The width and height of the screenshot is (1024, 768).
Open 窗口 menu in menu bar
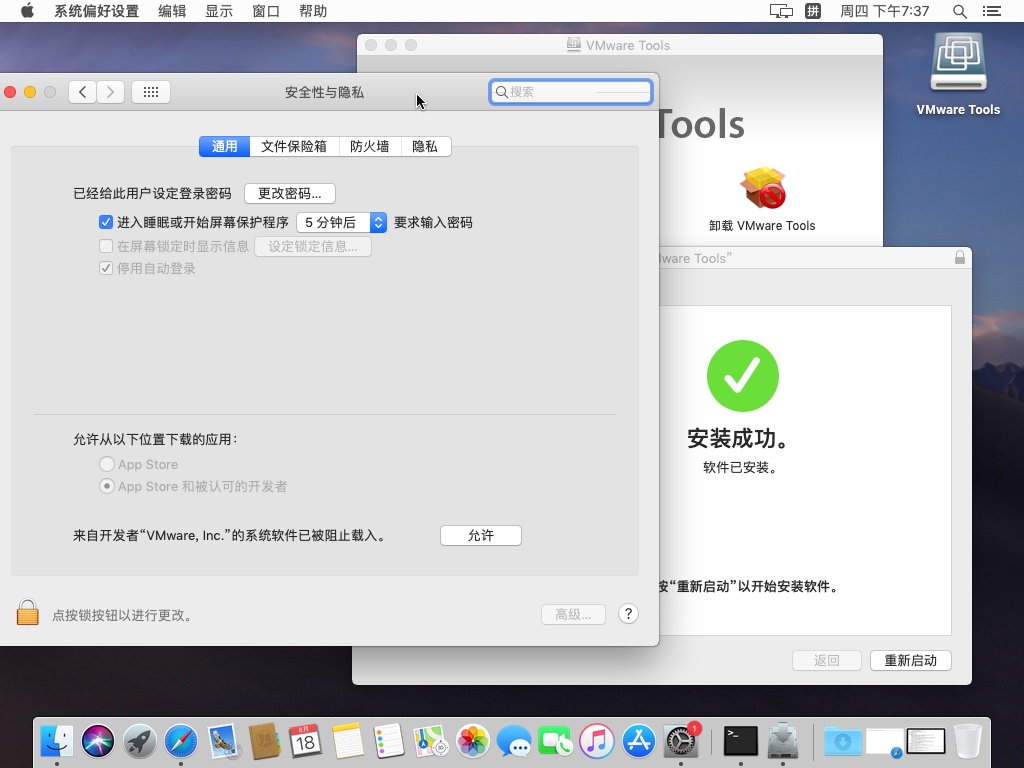pos(266,11)
